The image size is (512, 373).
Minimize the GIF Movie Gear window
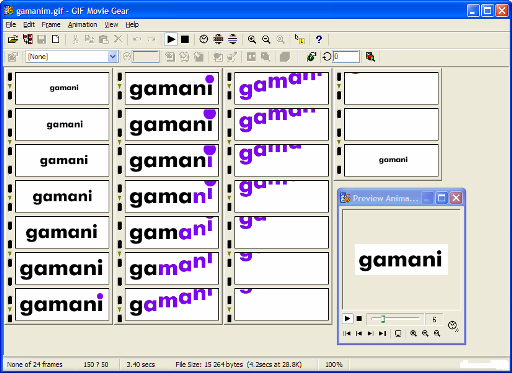(473, 11)
